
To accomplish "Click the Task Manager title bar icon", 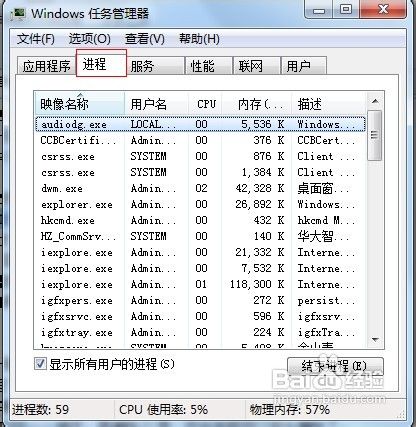I will [x=18, y=14].
